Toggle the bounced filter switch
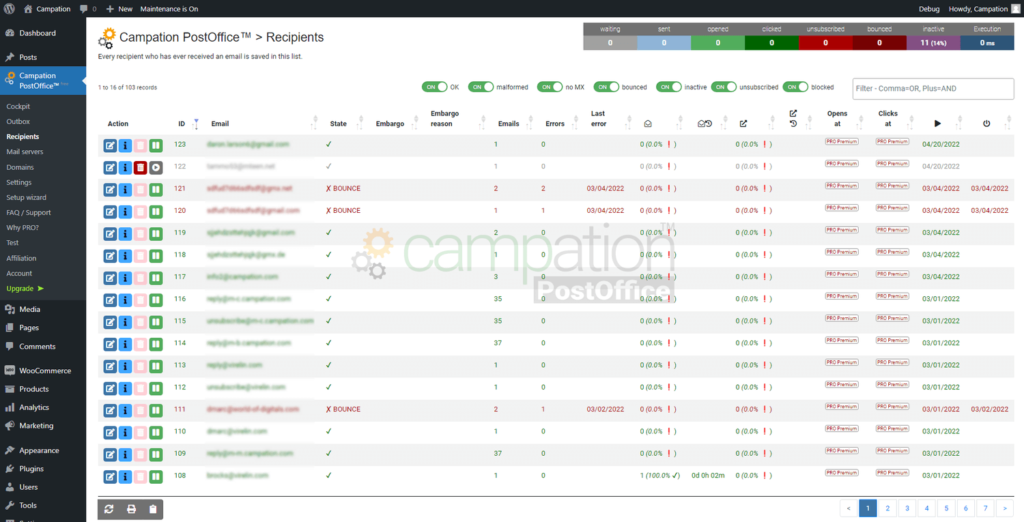1024x522 pixels. pyautogui.click(x=607, y=87)
